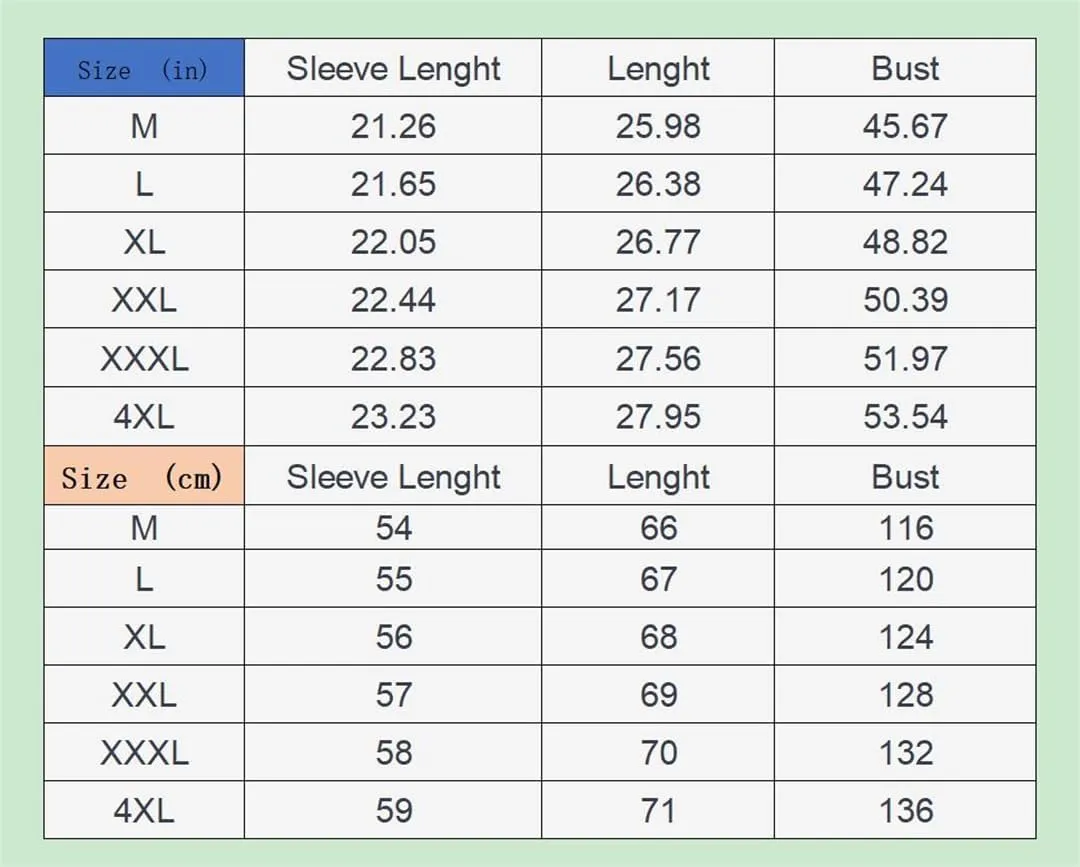This screenshot has height=867, width=1080.
Task: Select the 136 bust cell
Action: [905, 809]
